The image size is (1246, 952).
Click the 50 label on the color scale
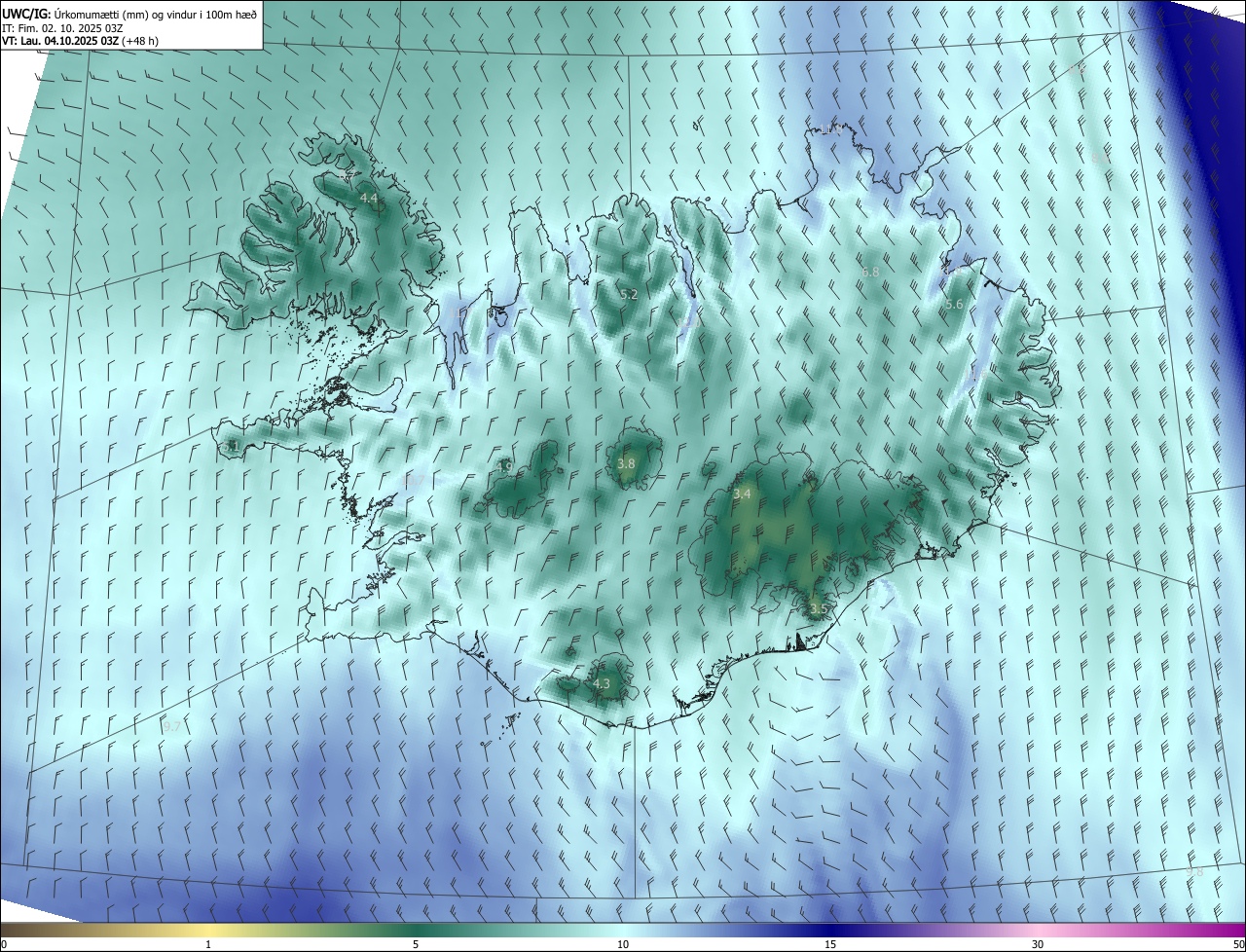click(1238, 944)
